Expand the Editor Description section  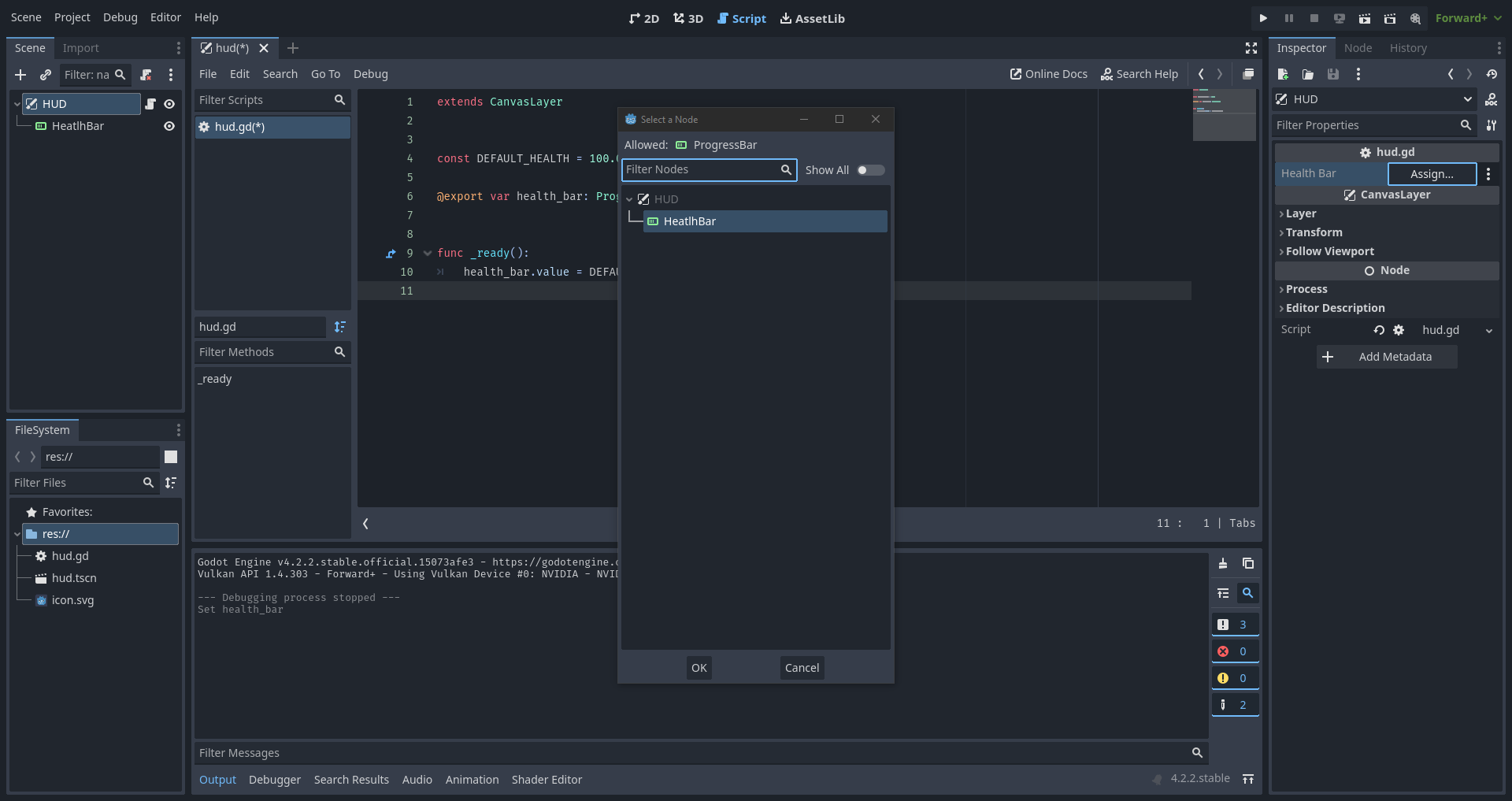tap(1335, 308)
